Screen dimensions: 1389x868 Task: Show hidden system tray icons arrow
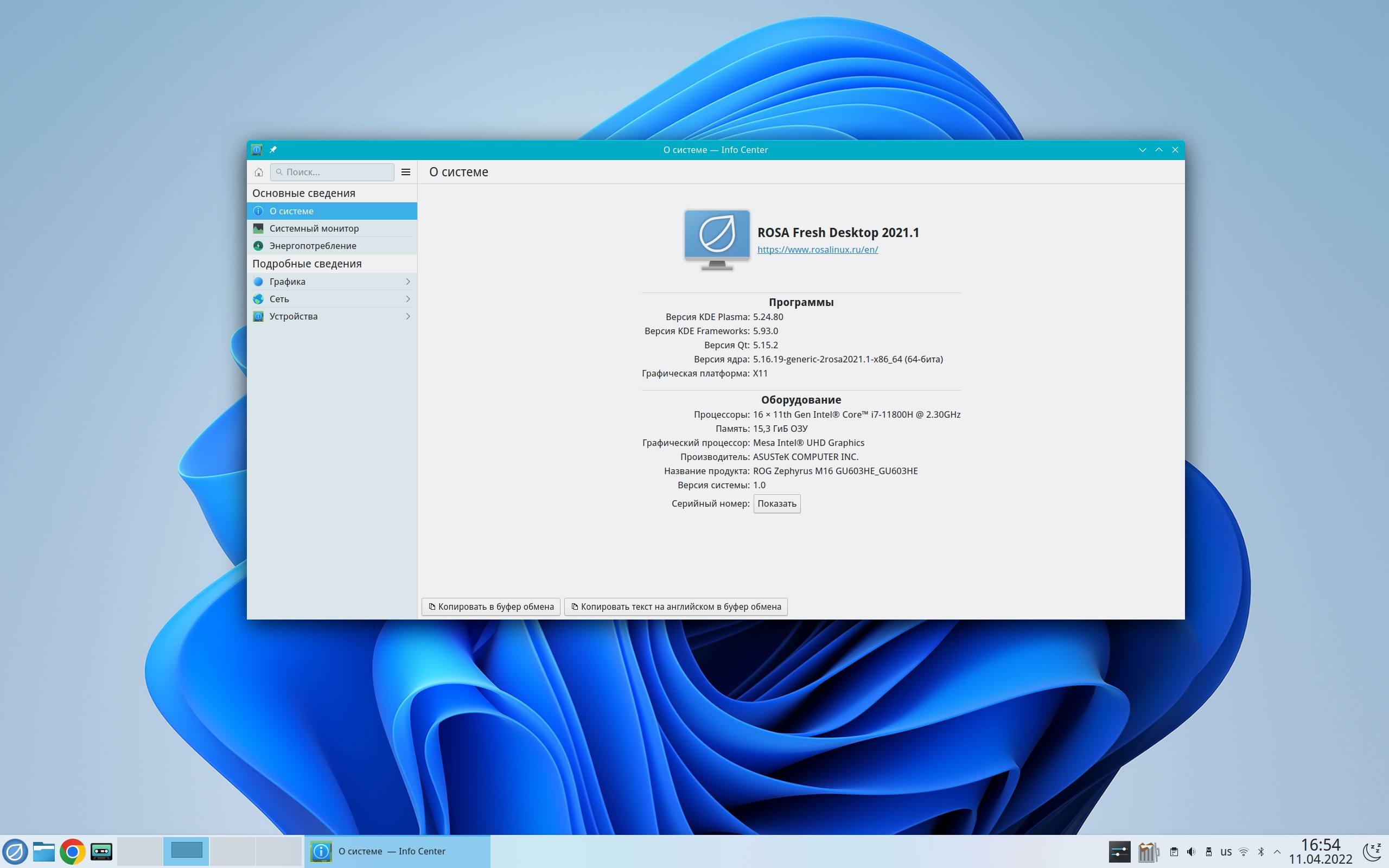1277,852
